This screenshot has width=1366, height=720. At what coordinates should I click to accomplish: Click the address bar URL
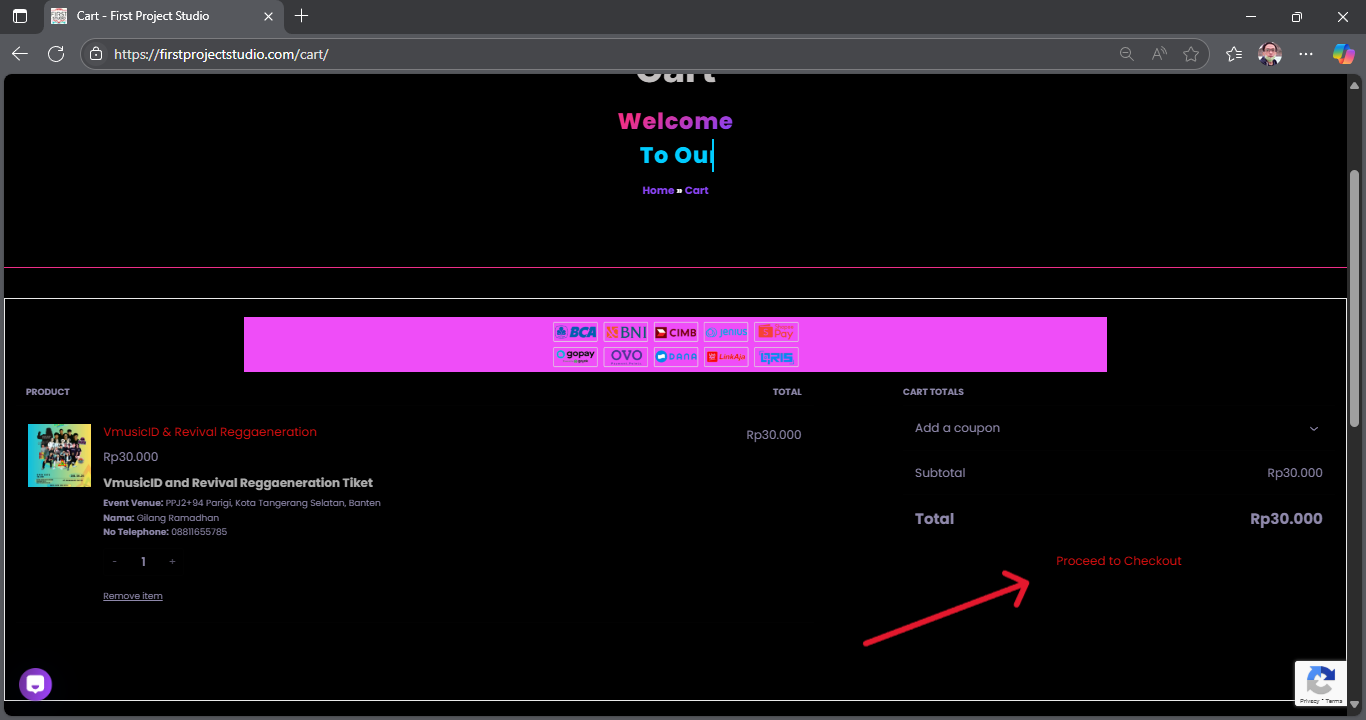(222, 54)
